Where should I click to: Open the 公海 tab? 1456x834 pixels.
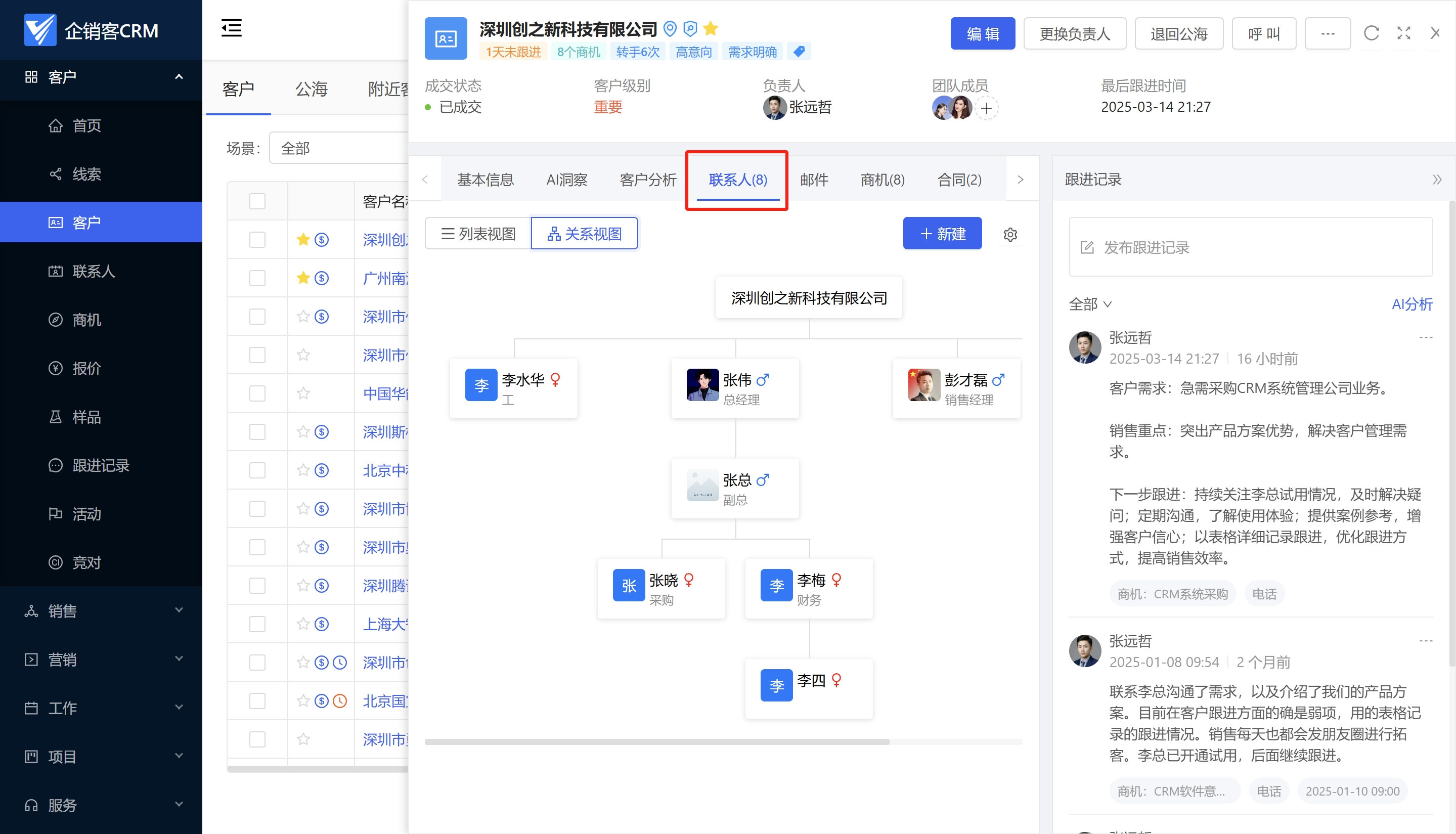pyautogui.click(x=311, y=90)
